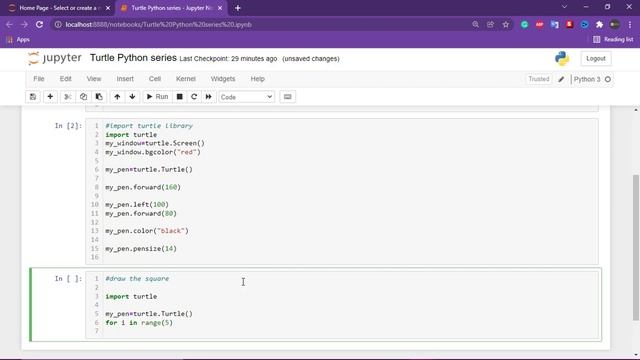Go back in browser history
Viewport: 640px width, 360px height.
pyautogui.click(x=9, y=24)
